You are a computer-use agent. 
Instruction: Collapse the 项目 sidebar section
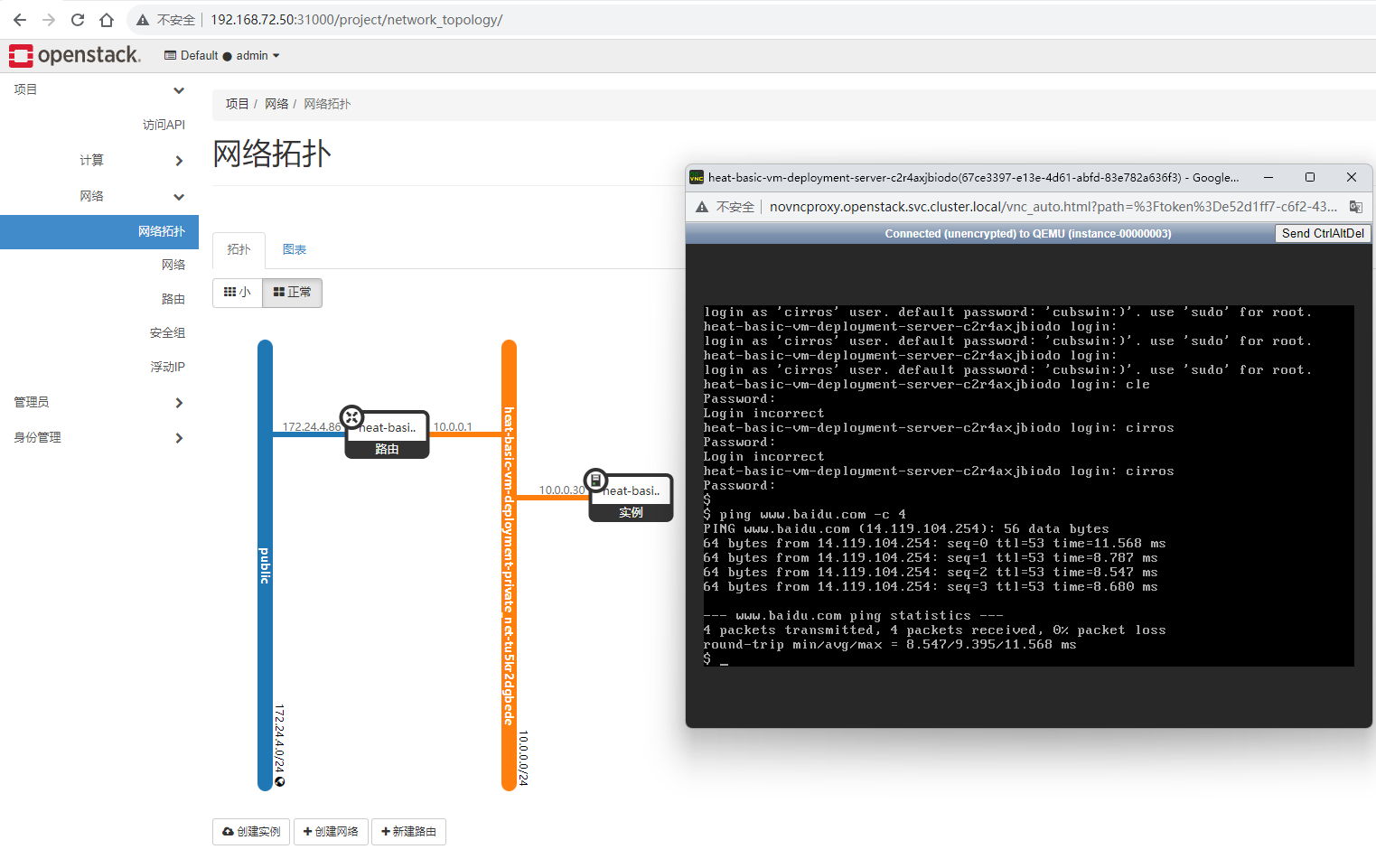click(99, 89)
